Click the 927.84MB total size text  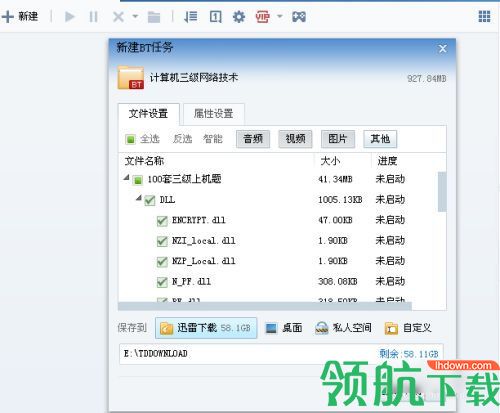click(427, 79)
